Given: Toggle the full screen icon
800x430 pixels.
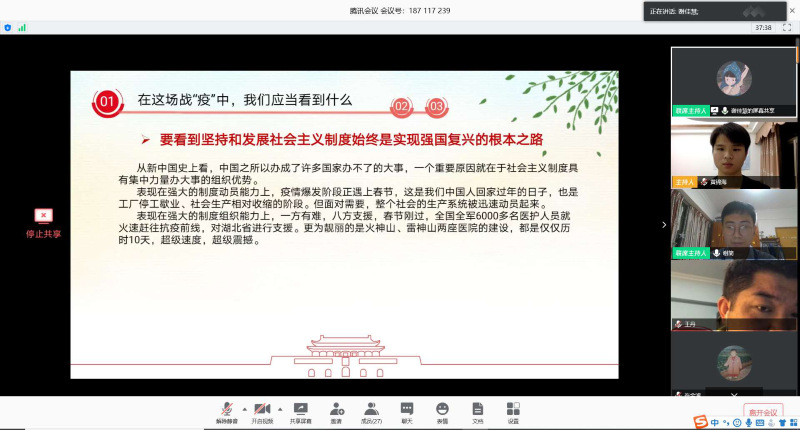Looking at the screenshot, I should 785,27.
